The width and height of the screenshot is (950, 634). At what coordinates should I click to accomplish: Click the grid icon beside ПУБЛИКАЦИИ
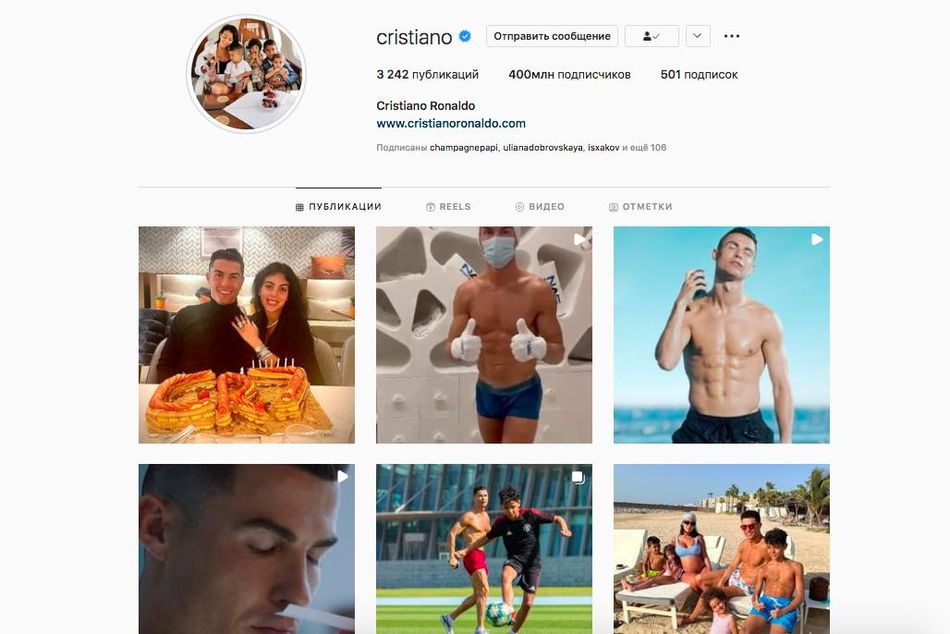tap(299, 207)
